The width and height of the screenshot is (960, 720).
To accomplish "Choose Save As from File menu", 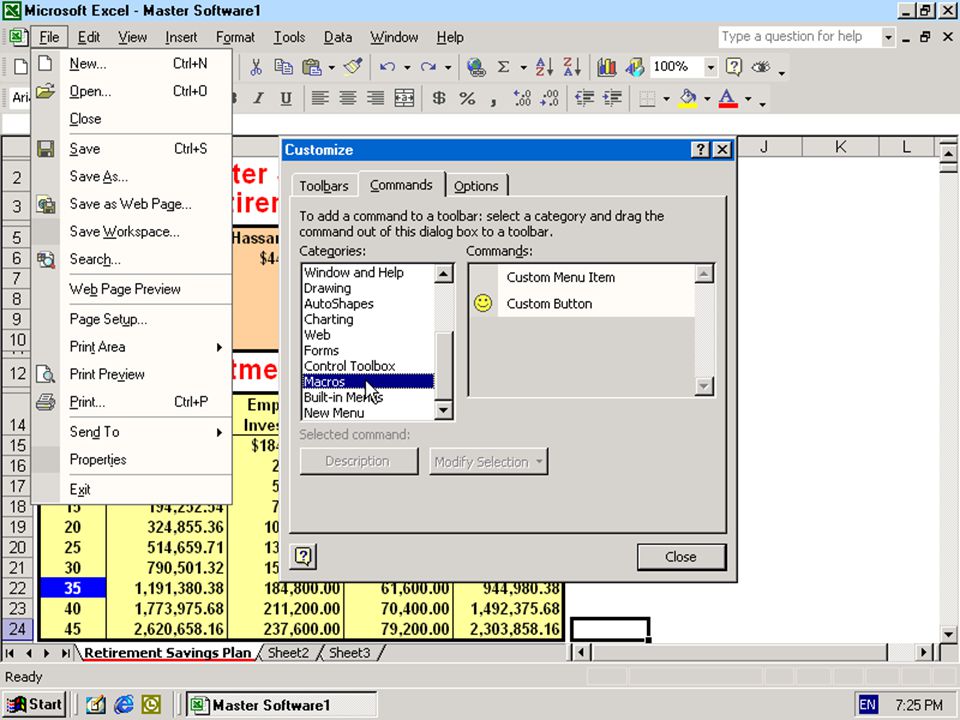I will pos(99,176).
